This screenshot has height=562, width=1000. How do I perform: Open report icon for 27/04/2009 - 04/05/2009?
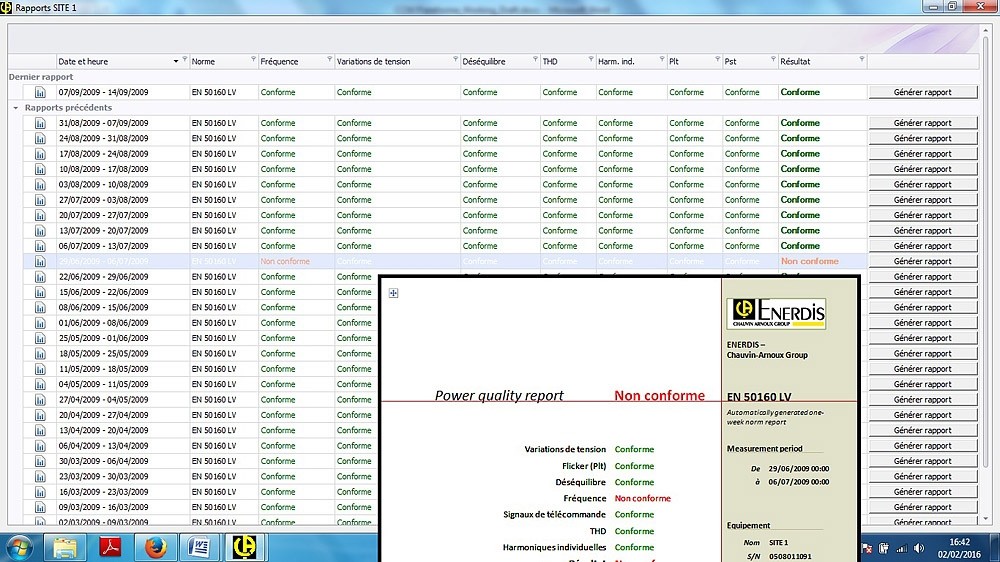tap(40, 399)
